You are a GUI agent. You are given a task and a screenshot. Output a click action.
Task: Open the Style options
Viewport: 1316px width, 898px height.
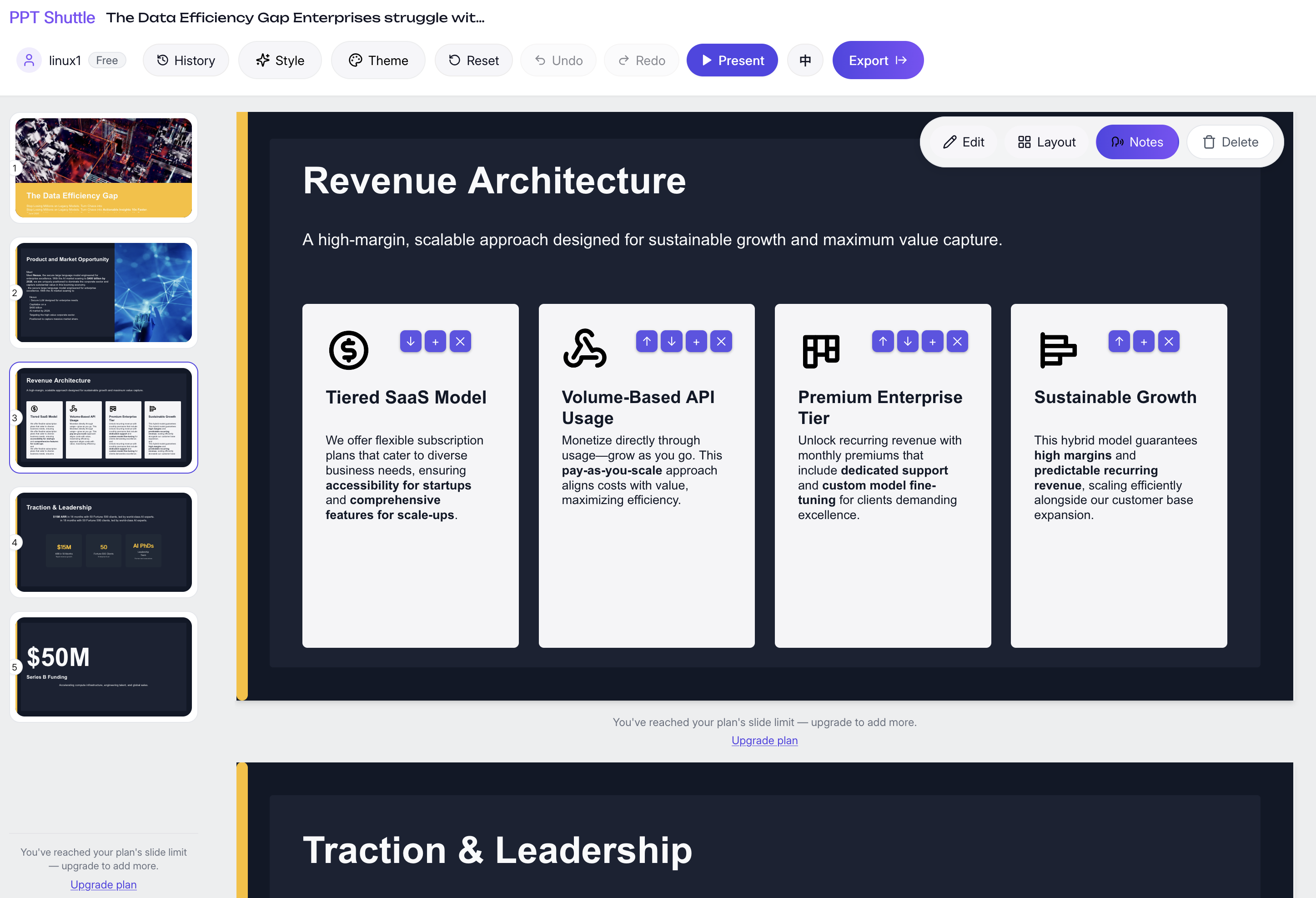pyautogui.click(x=280, y=60)
